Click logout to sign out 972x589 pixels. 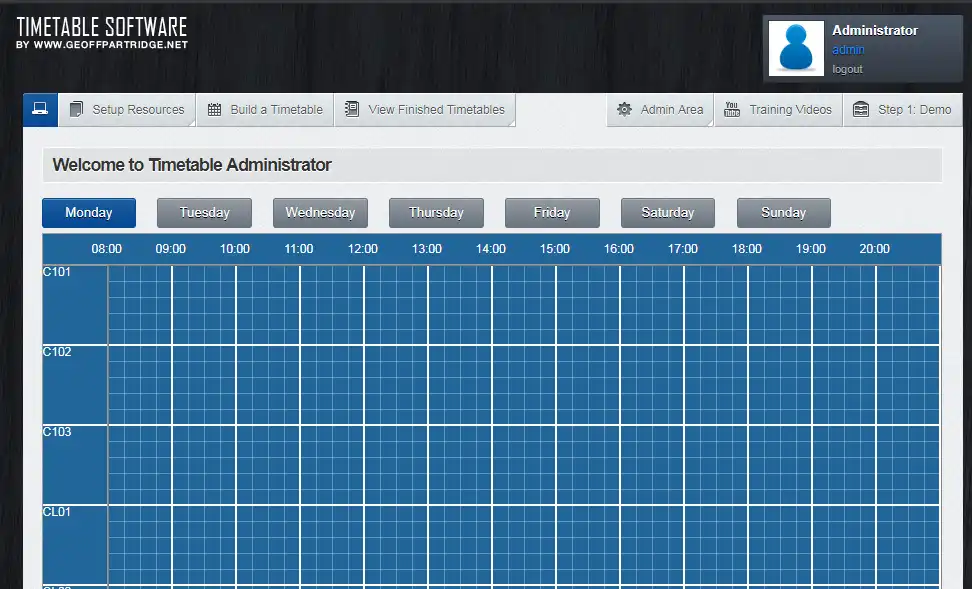pyautogui.click(x=847, y=69)
